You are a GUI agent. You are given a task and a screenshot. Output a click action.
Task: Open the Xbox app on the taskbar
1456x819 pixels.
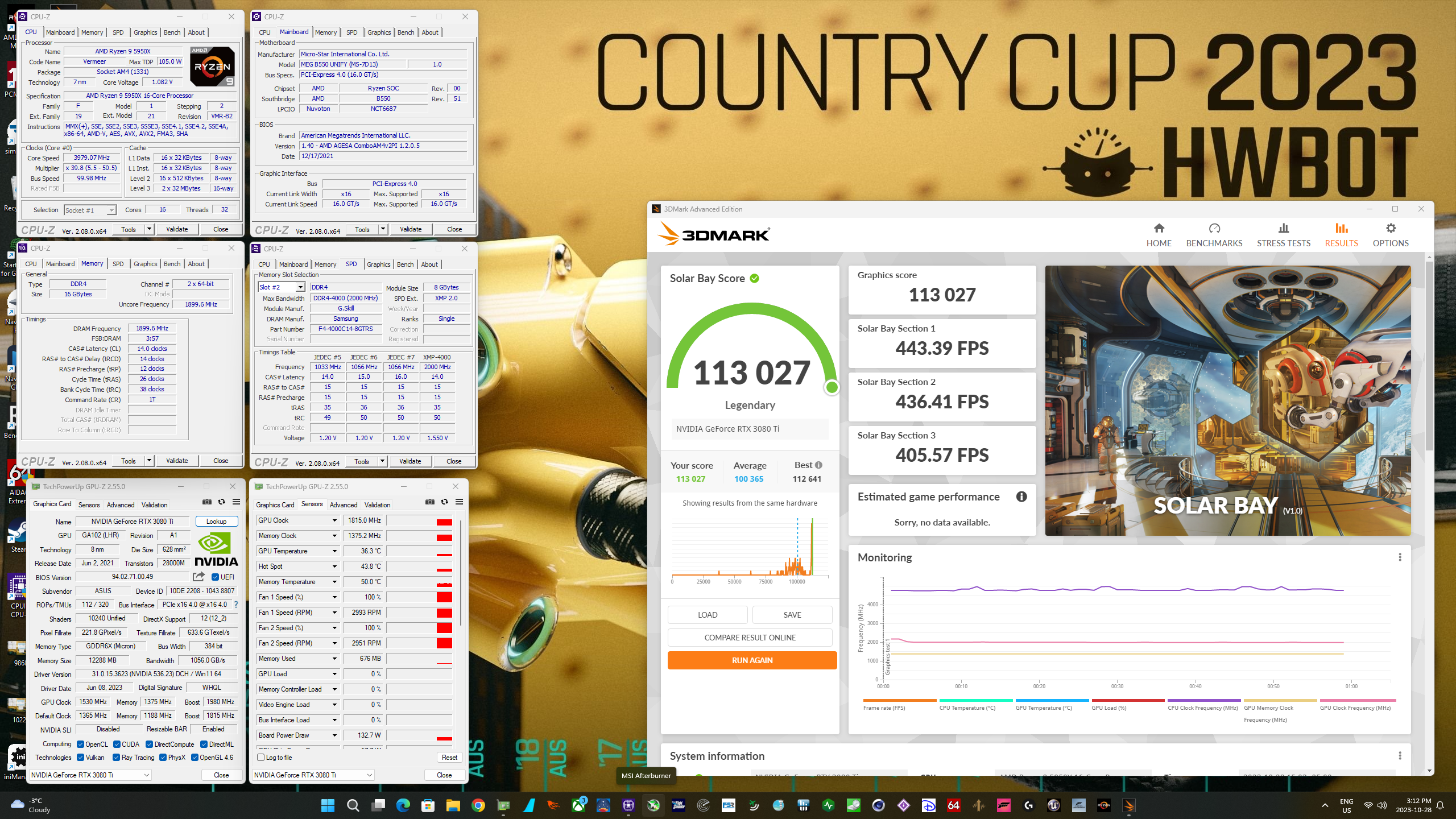(578, 805)
